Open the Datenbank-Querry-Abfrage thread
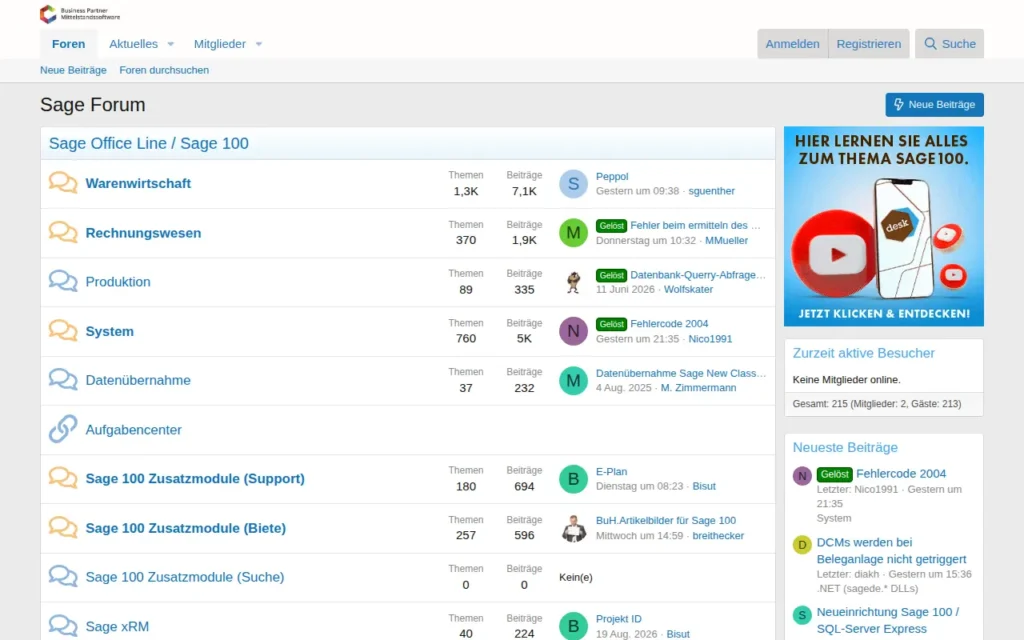The image size is (1024, 640). coord(698,275)
